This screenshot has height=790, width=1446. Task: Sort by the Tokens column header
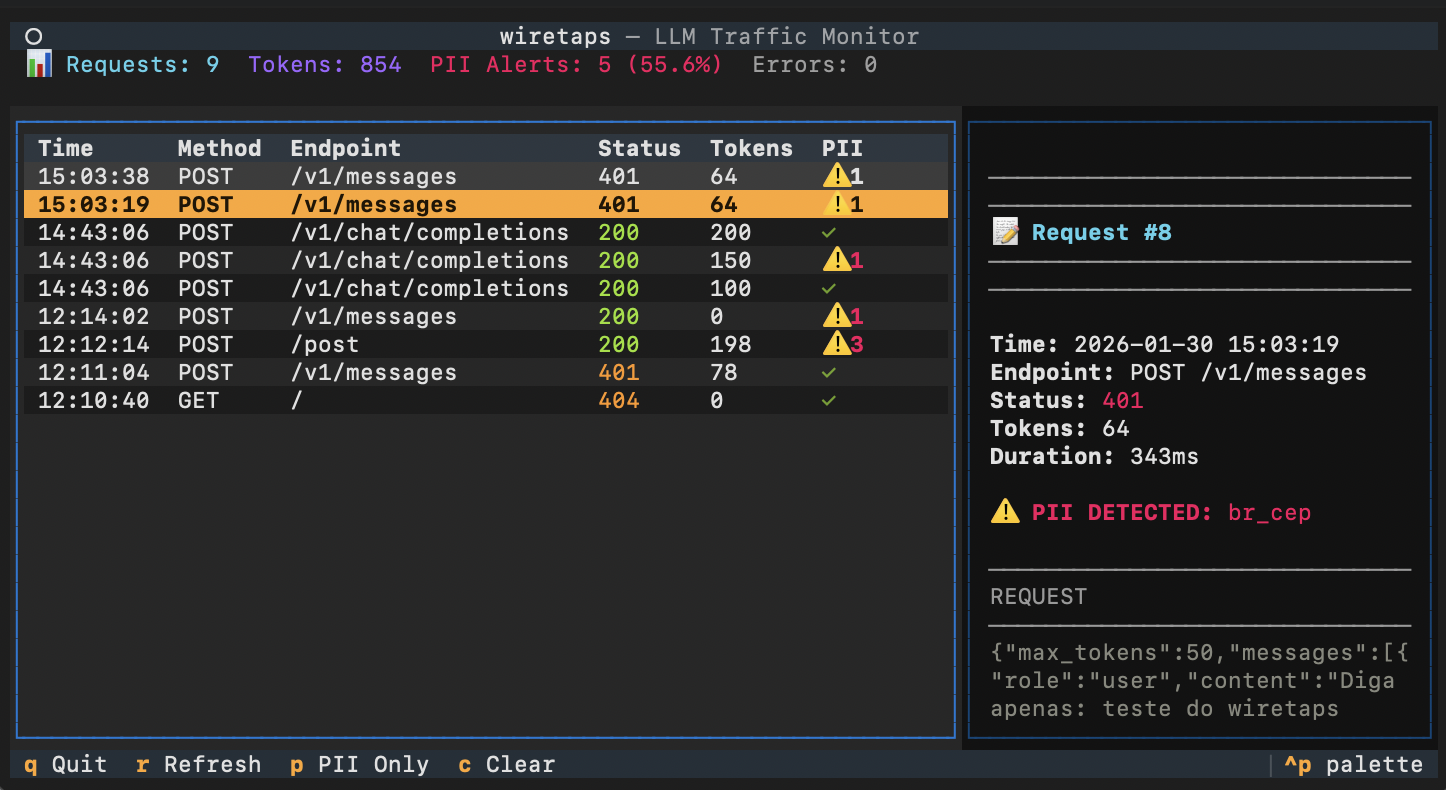(x=751, y=147)
